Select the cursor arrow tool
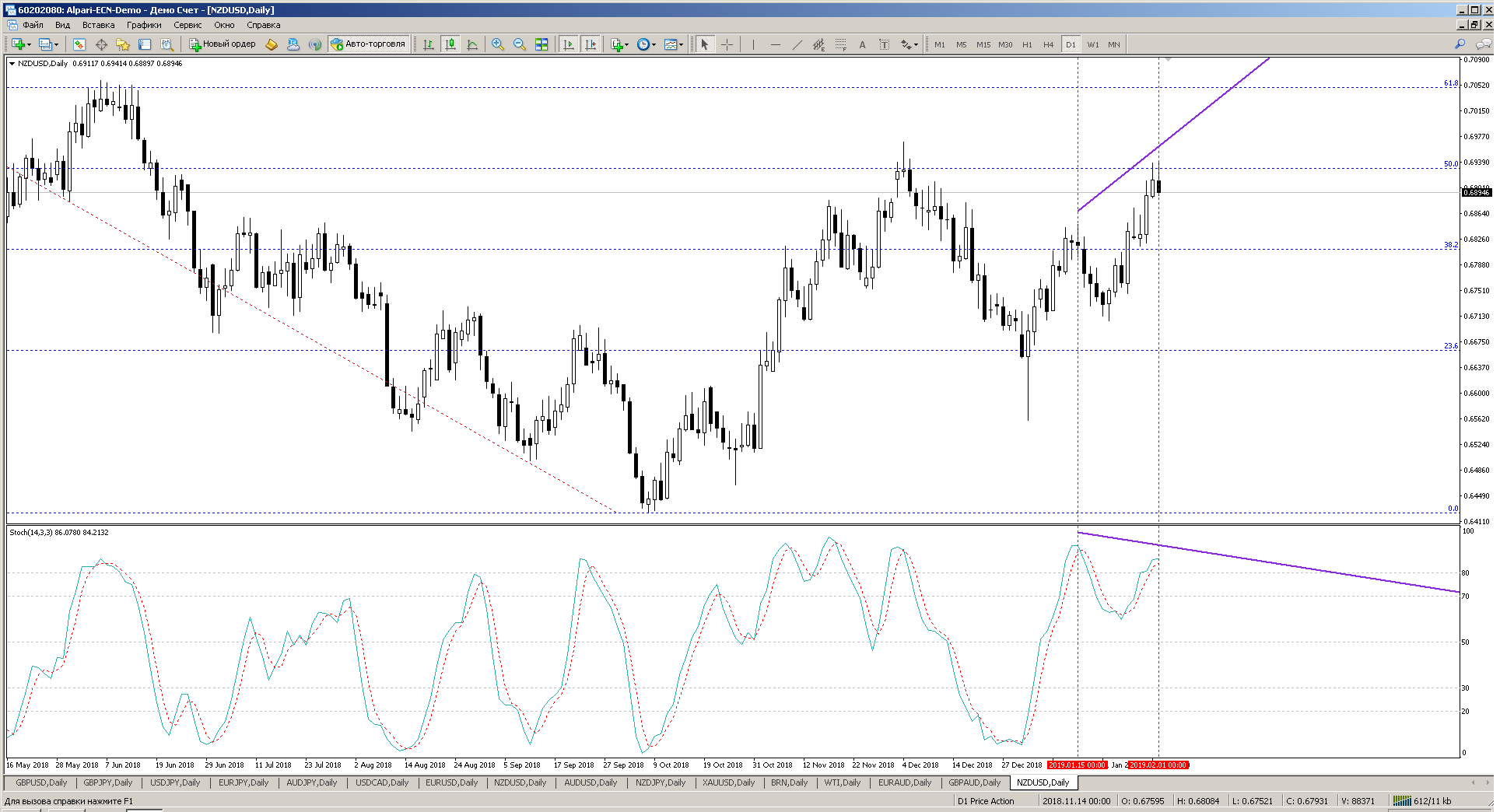The image size is (1500, 812). (704, 44)
